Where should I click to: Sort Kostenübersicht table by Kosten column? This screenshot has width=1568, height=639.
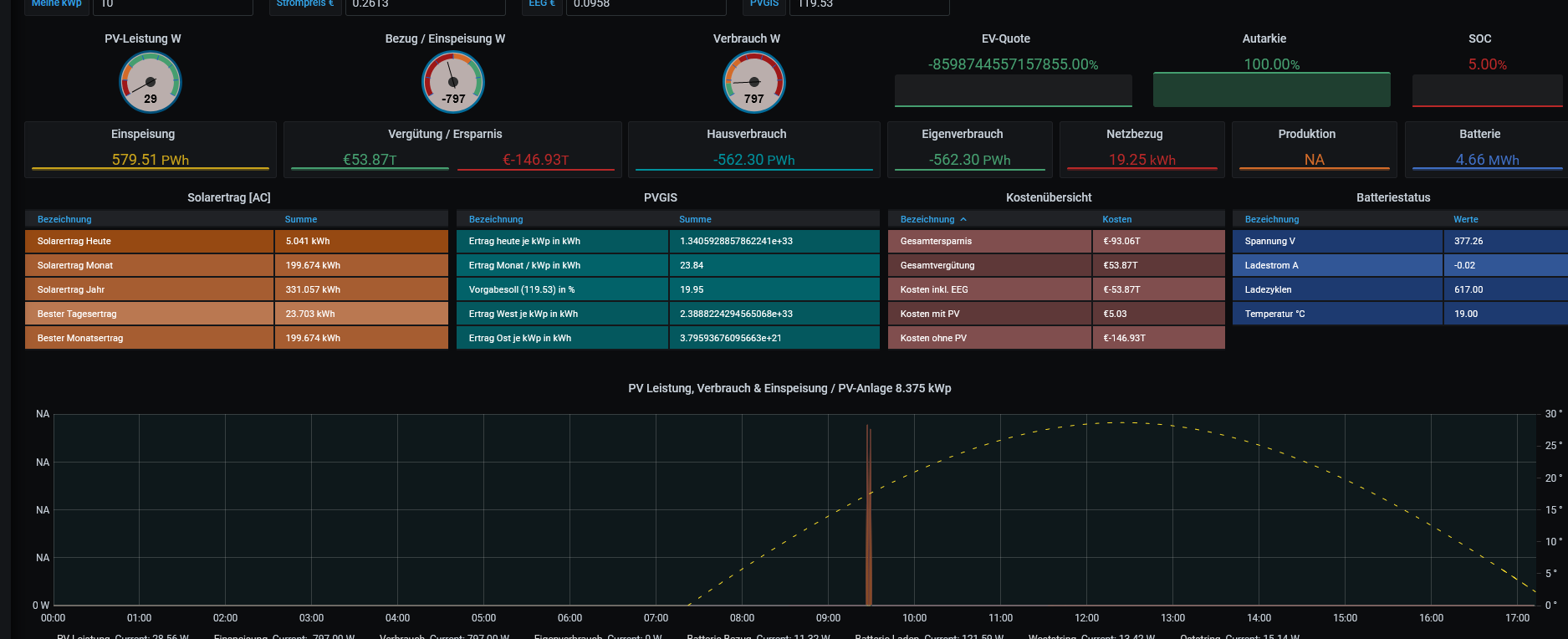[x=1116, y=219]
